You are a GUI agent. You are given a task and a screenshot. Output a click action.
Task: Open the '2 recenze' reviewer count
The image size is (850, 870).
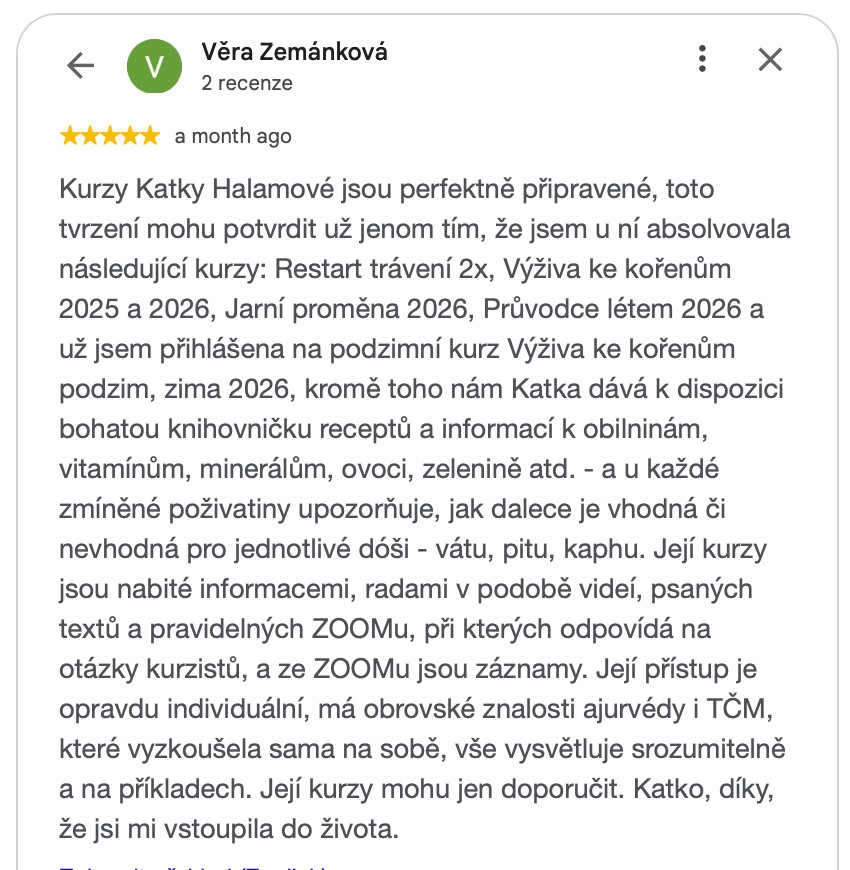(247, 83)
